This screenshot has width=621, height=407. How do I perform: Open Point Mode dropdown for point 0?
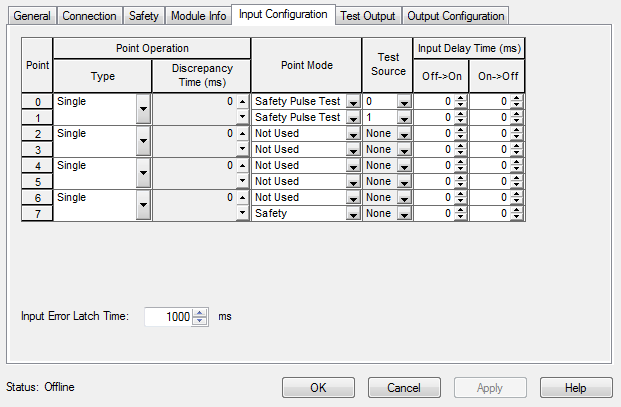click(x=352, y=102)
